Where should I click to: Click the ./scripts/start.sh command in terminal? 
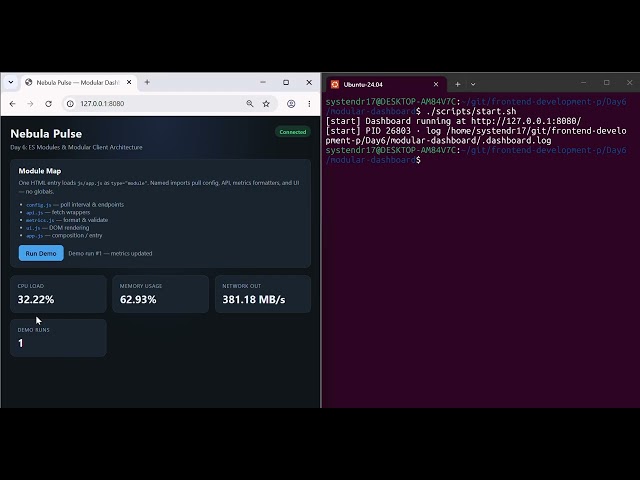[x=471, y=111]
